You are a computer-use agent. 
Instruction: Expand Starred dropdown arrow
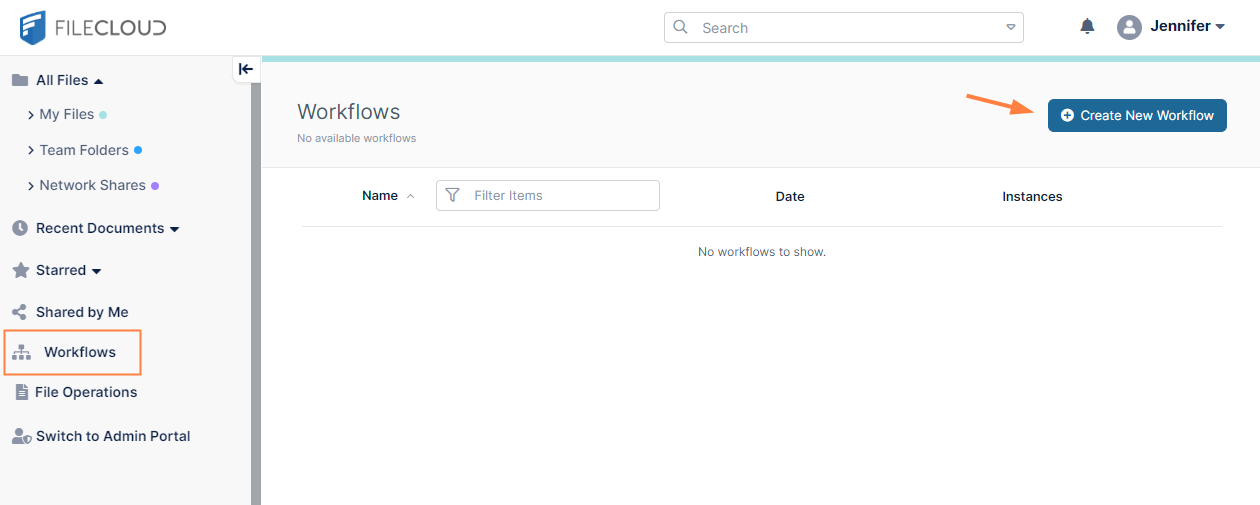tap(96, 271)
